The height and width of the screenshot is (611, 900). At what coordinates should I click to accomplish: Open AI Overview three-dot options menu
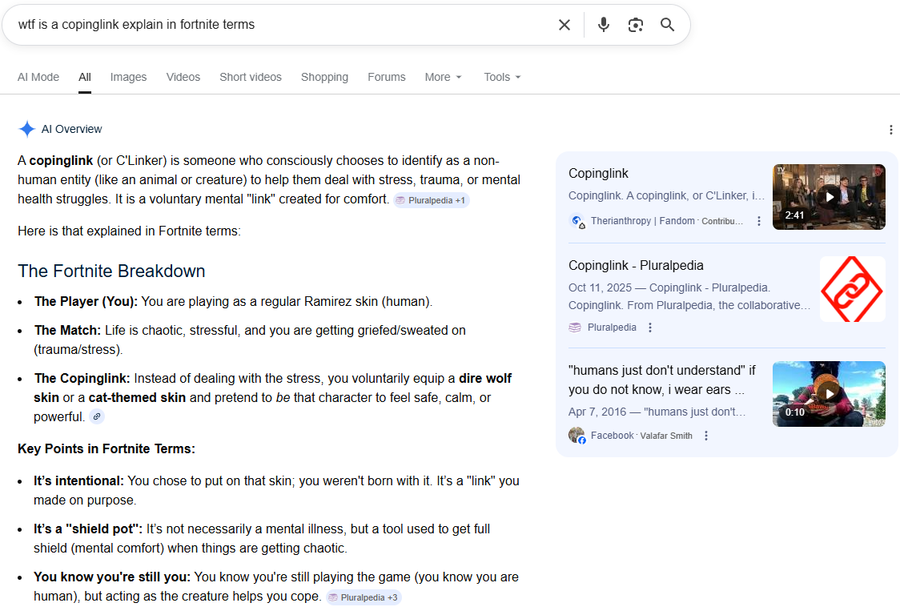tap(890, 130)
